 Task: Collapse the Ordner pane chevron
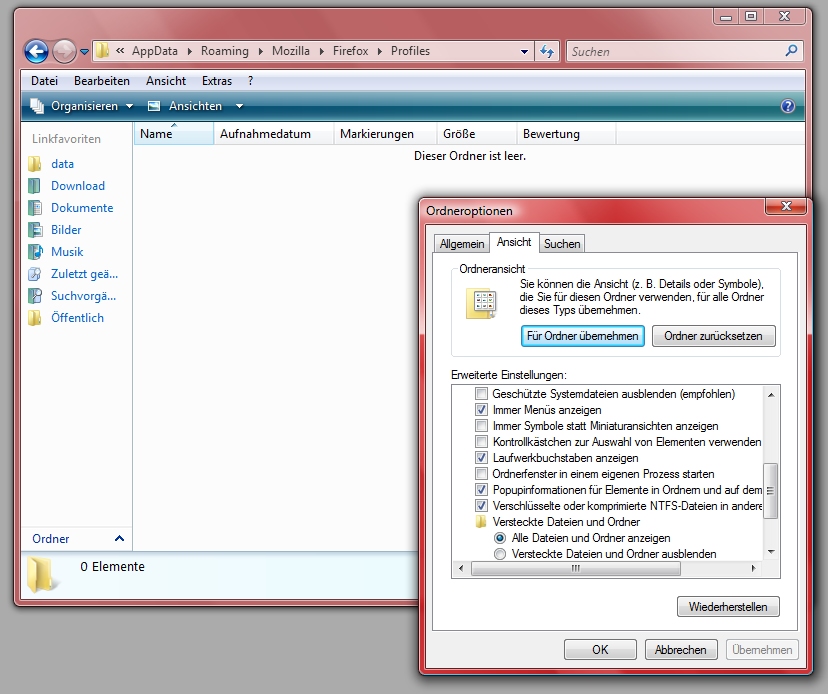click(x=119, y=539)
